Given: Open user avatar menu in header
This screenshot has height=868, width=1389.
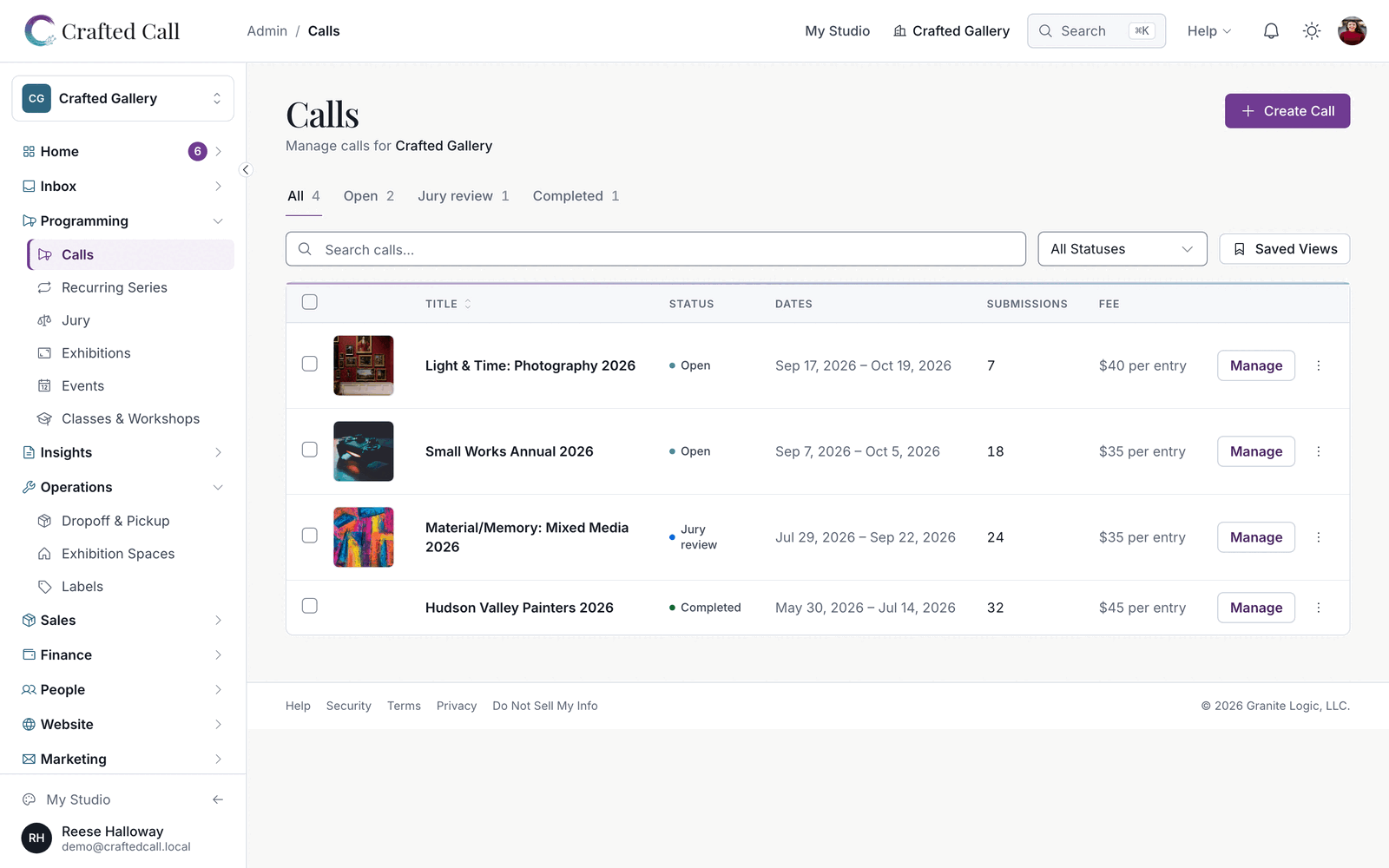Looking at the screenshot, I should [1353, 31].
